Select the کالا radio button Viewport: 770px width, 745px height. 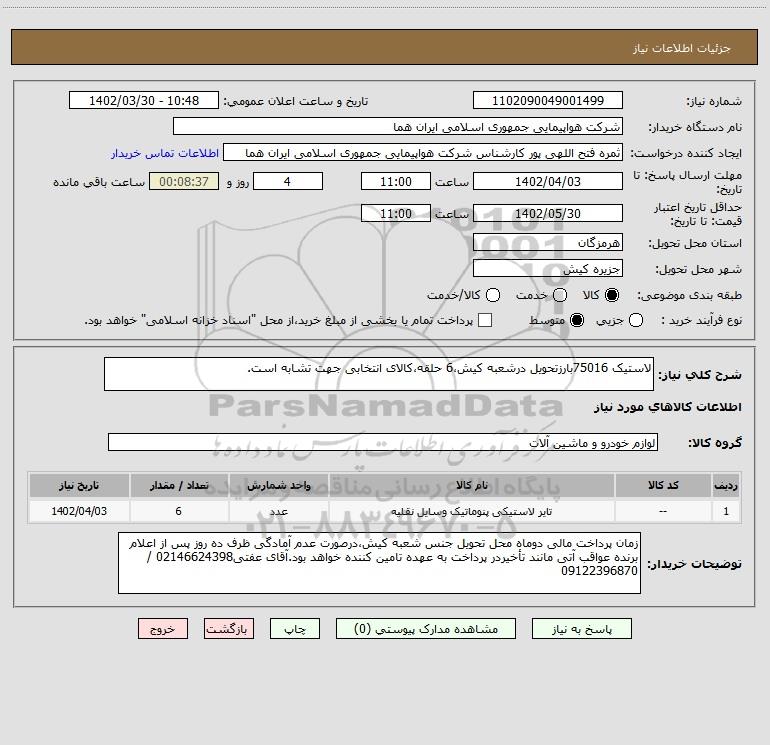tap(612, 295)
